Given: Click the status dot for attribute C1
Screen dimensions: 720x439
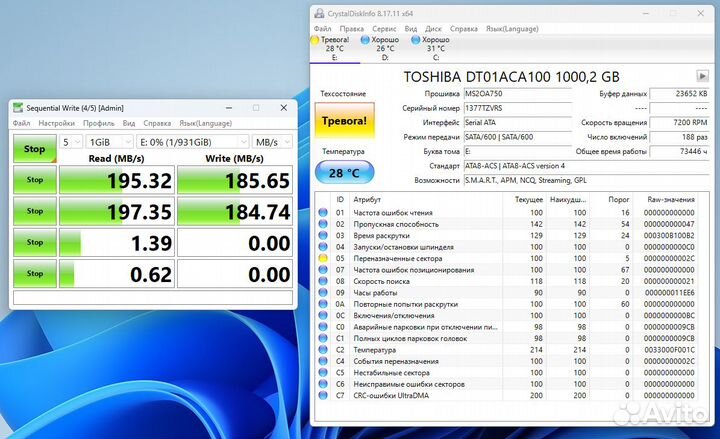Looking at the screenshot, I should pos(323,338).
